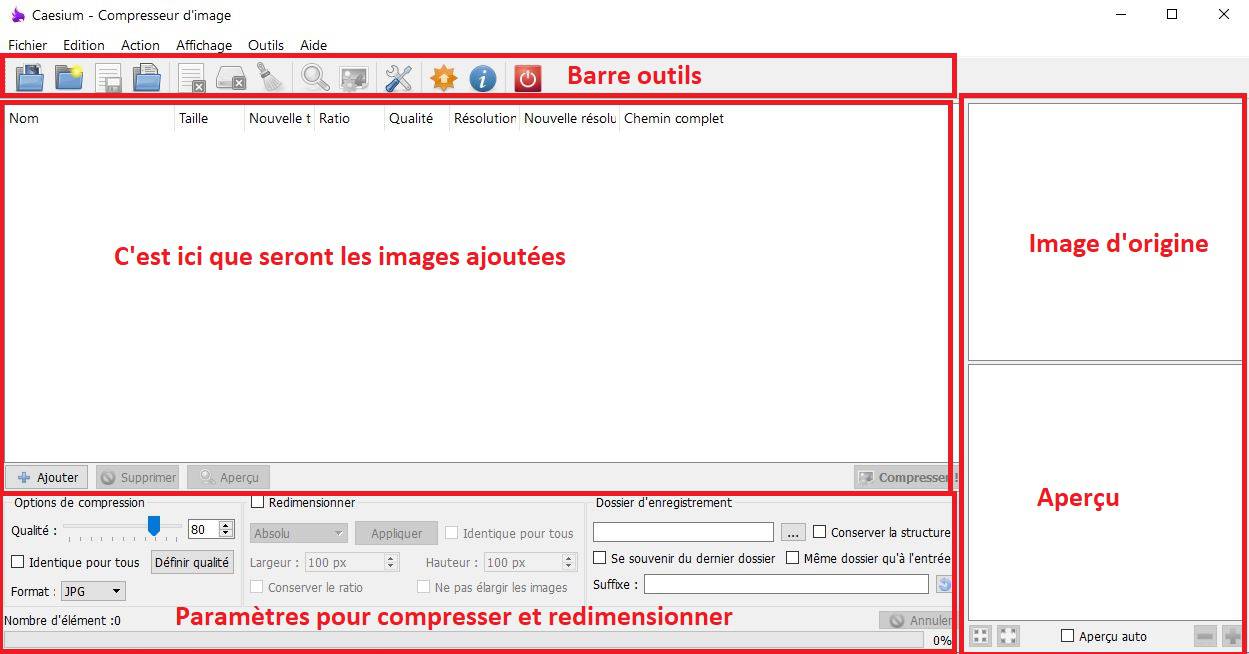This screenshot has height=654, width=1249.
Task: Click the add folder icon with star
Action: (68, 77)
